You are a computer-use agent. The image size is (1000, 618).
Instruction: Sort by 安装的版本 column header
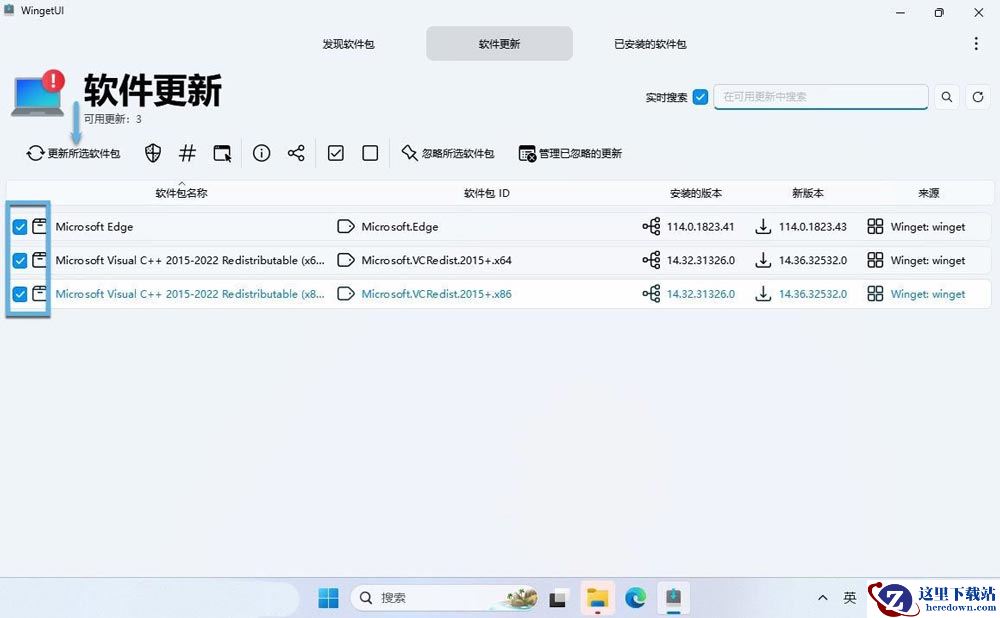696,193
